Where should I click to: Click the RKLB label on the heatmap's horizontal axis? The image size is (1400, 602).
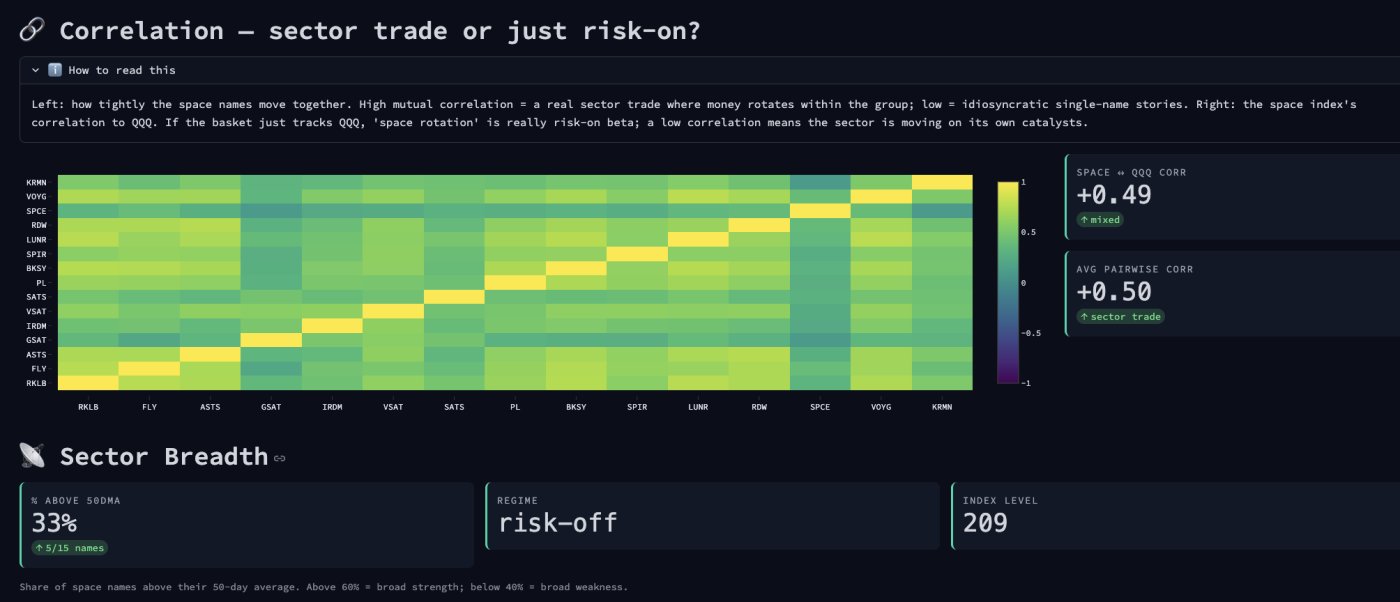point(88,407)
